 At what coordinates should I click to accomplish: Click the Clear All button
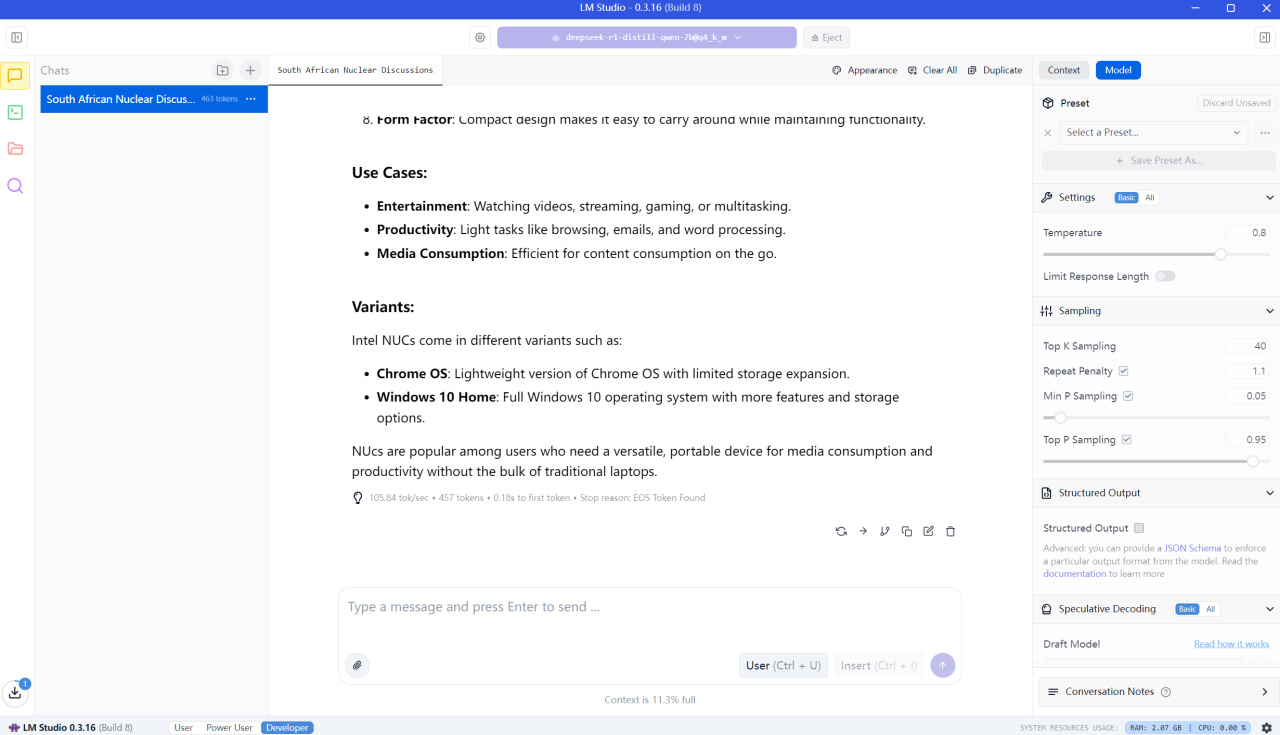(932, 70)
